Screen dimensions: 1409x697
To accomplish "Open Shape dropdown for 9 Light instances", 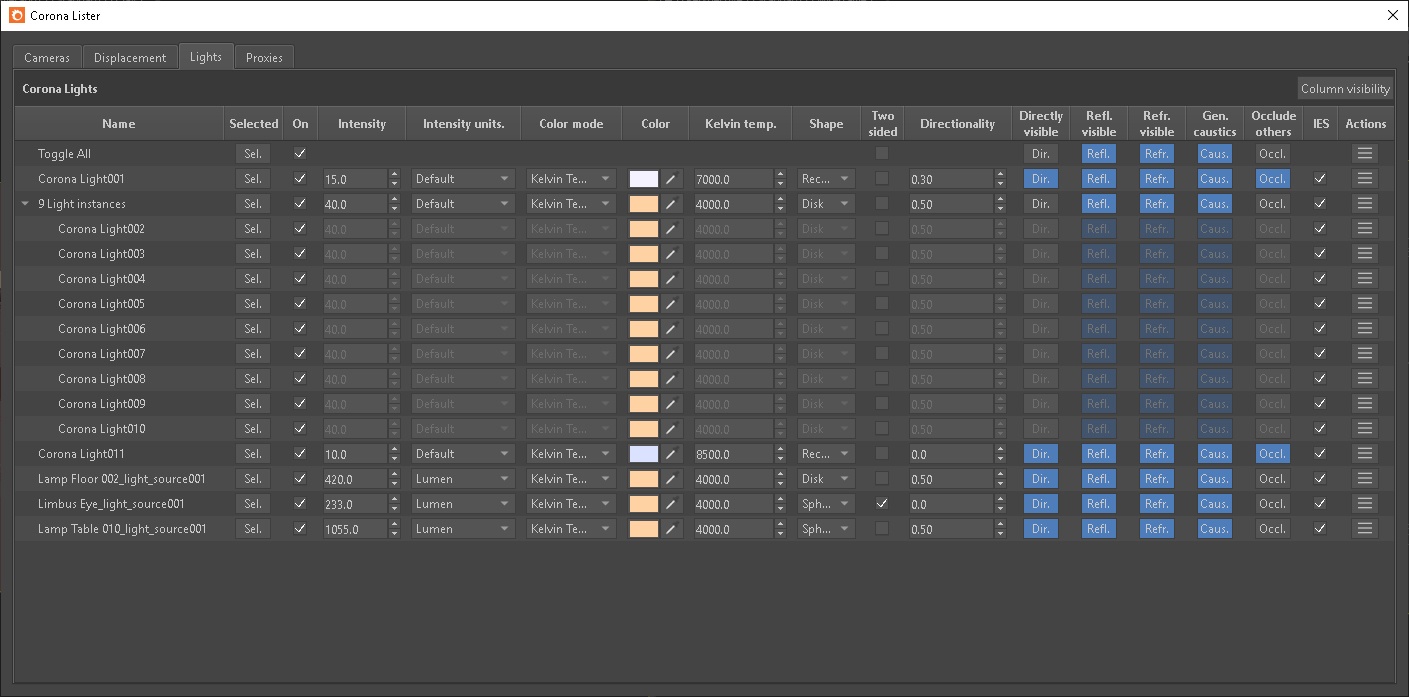I will [x=826, y=204].
